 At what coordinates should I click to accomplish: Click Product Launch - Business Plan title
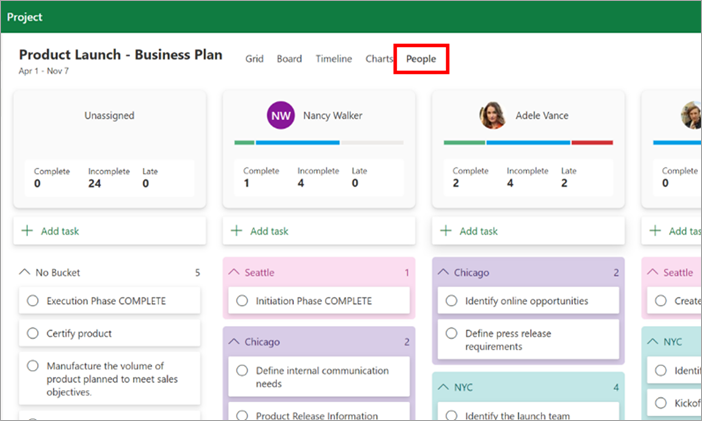click(120, 55)
